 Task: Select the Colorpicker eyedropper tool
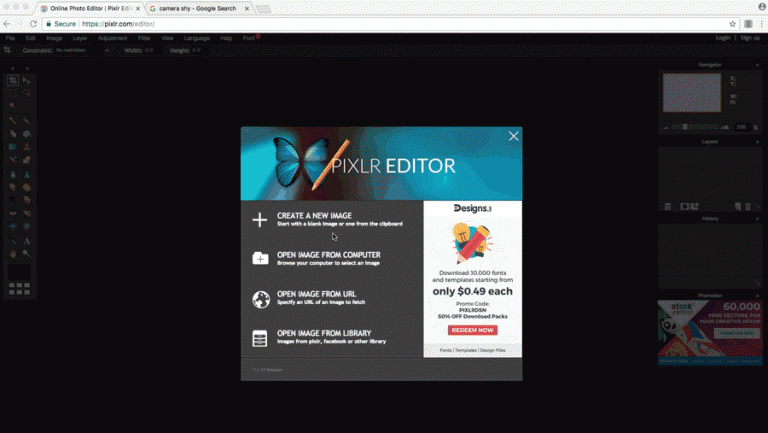pos(13,241)
